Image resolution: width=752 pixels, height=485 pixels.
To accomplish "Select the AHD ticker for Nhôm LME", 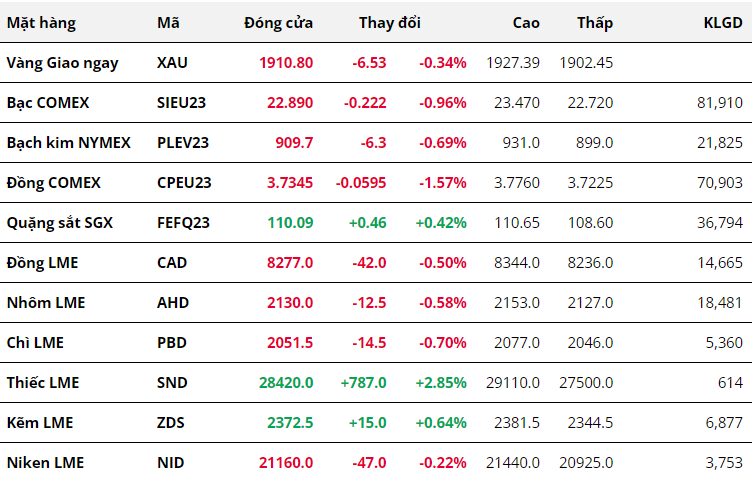I will [173, 303].
